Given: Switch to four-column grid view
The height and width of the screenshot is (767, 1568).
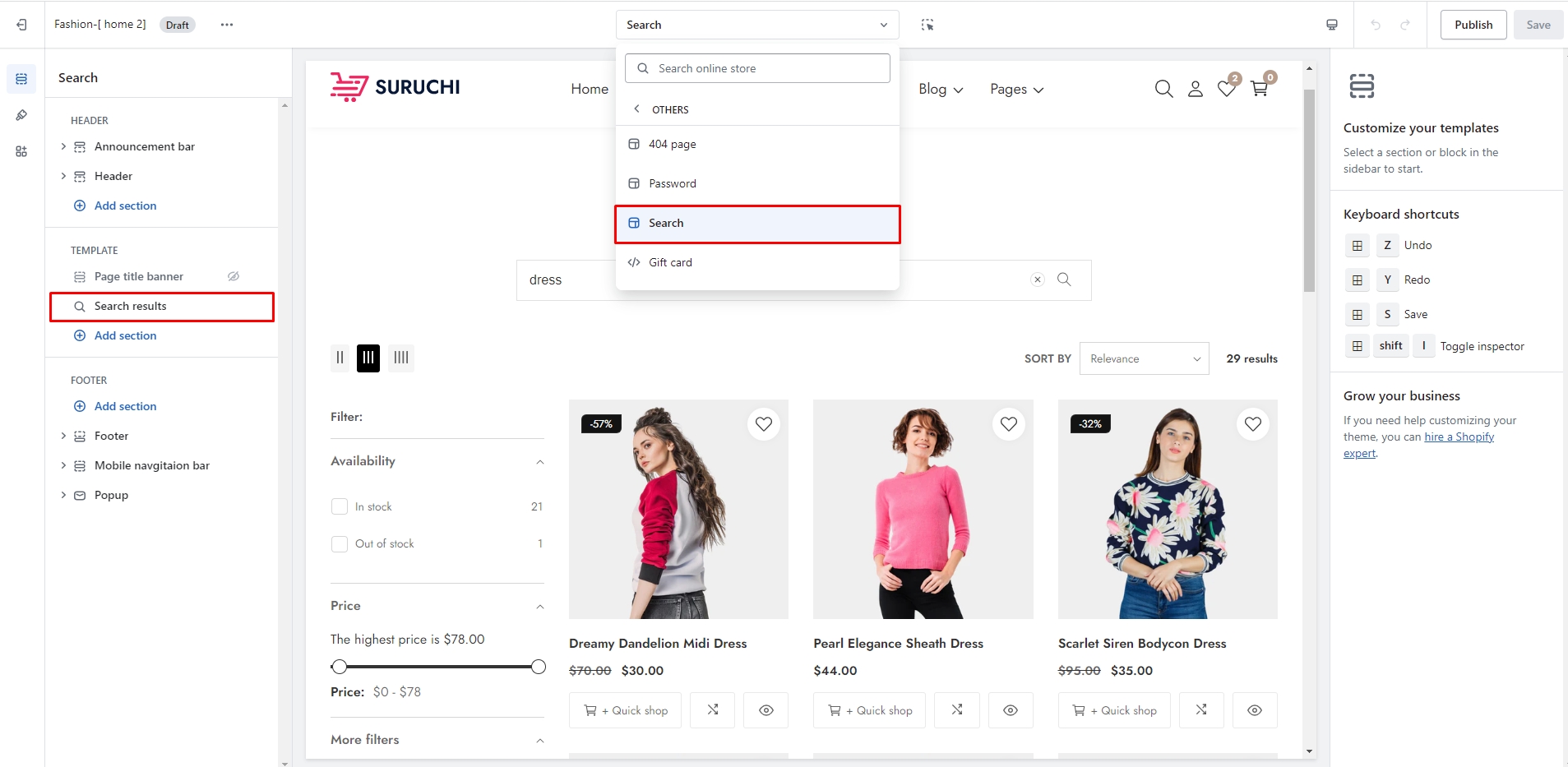Looking at the screenshot, I should pos(401,358).
